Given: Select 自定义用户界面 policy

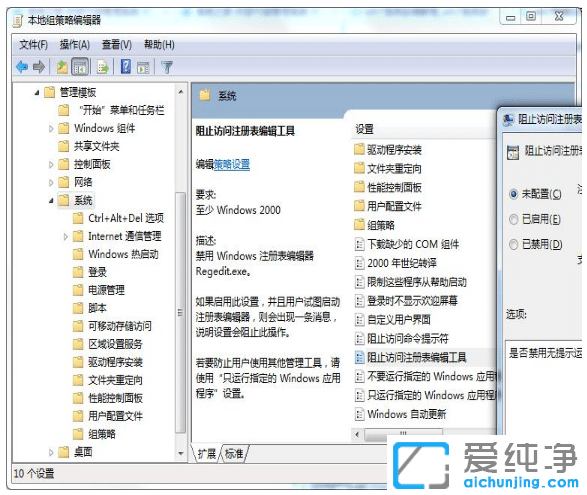Looking at the screenshot, I should (x=399, y=319).
